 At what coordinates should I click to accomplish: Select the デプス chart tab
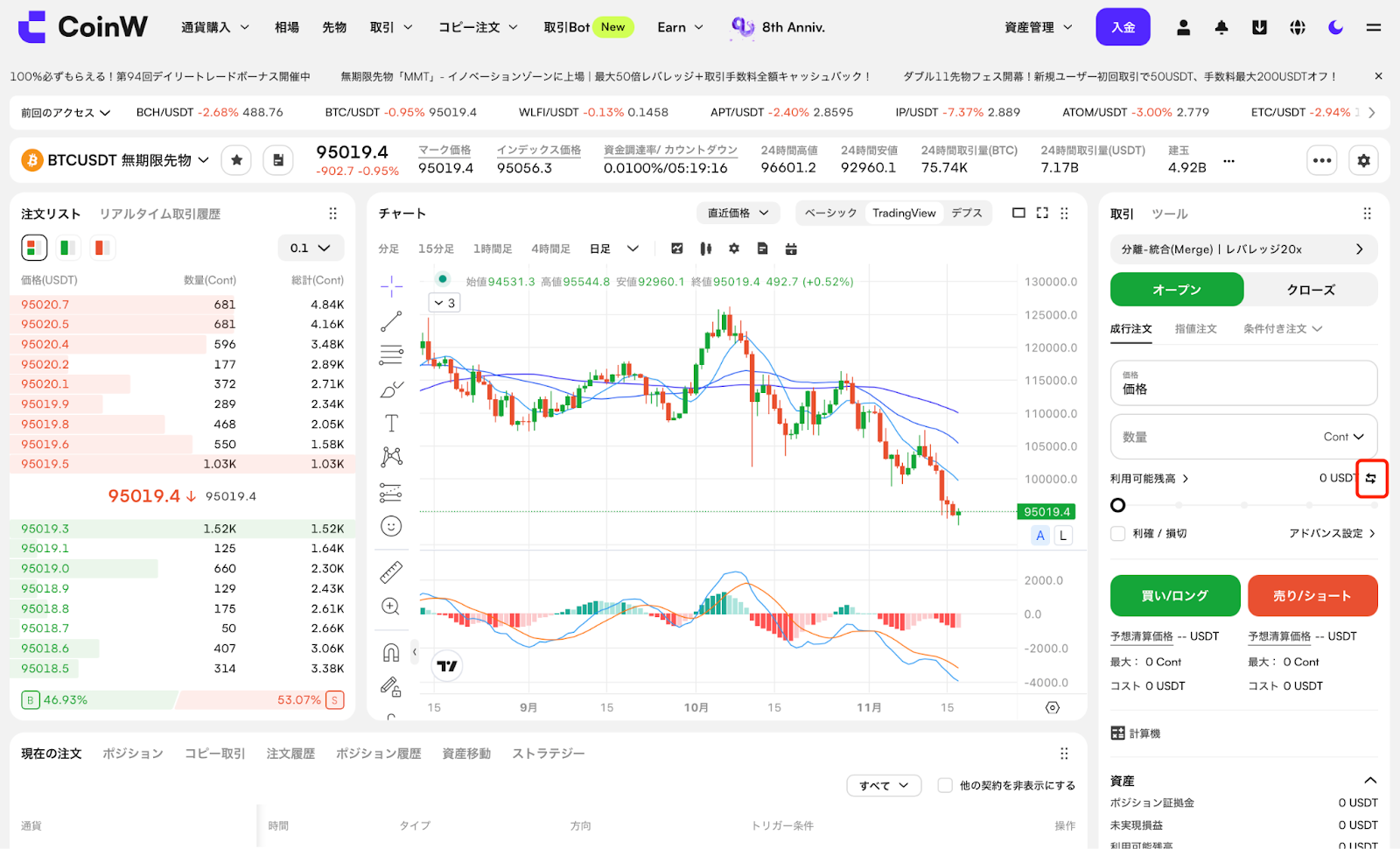click(x=967, y=213)
